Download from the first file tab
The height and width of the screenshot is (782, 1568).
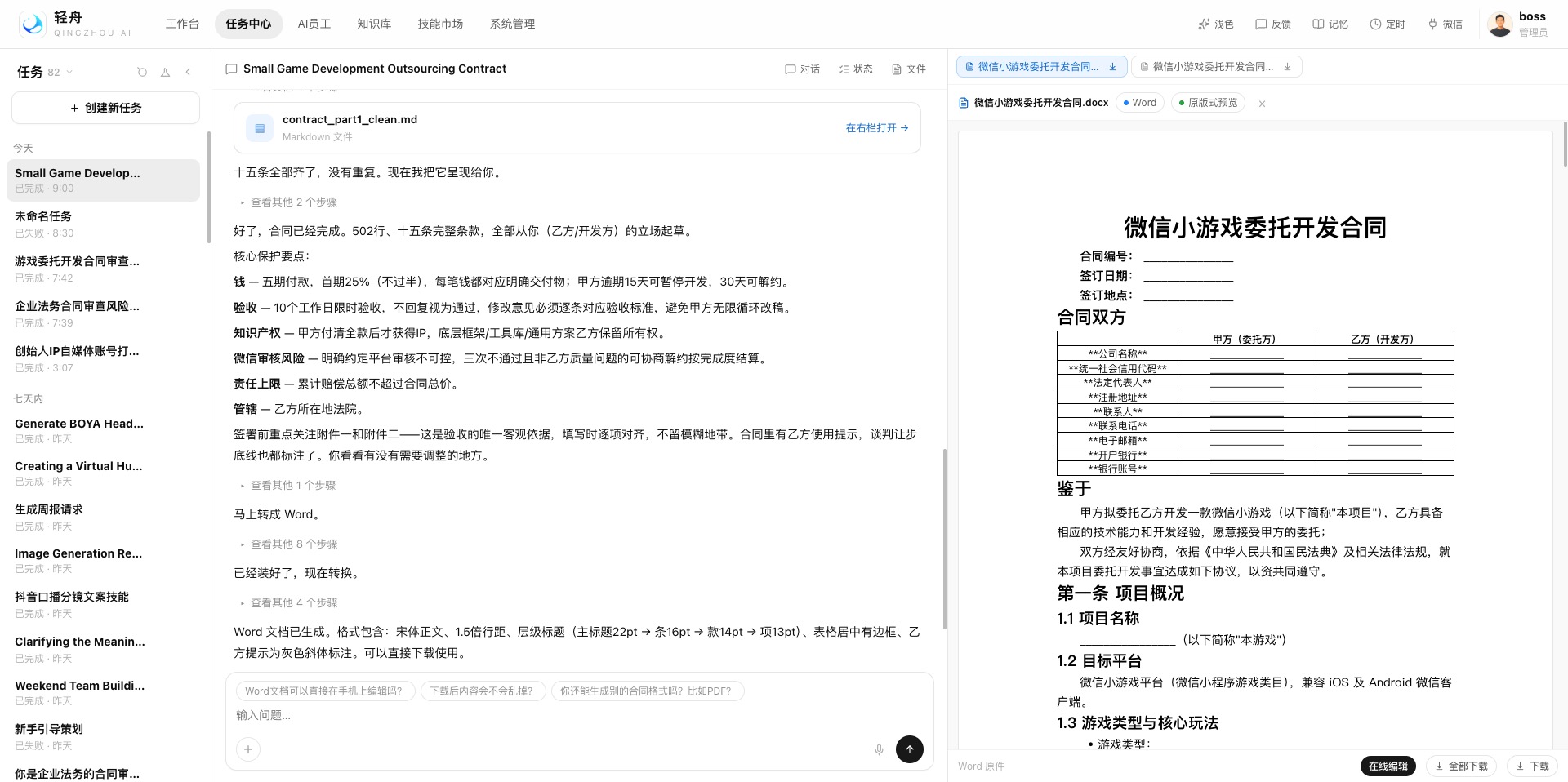1112,67
